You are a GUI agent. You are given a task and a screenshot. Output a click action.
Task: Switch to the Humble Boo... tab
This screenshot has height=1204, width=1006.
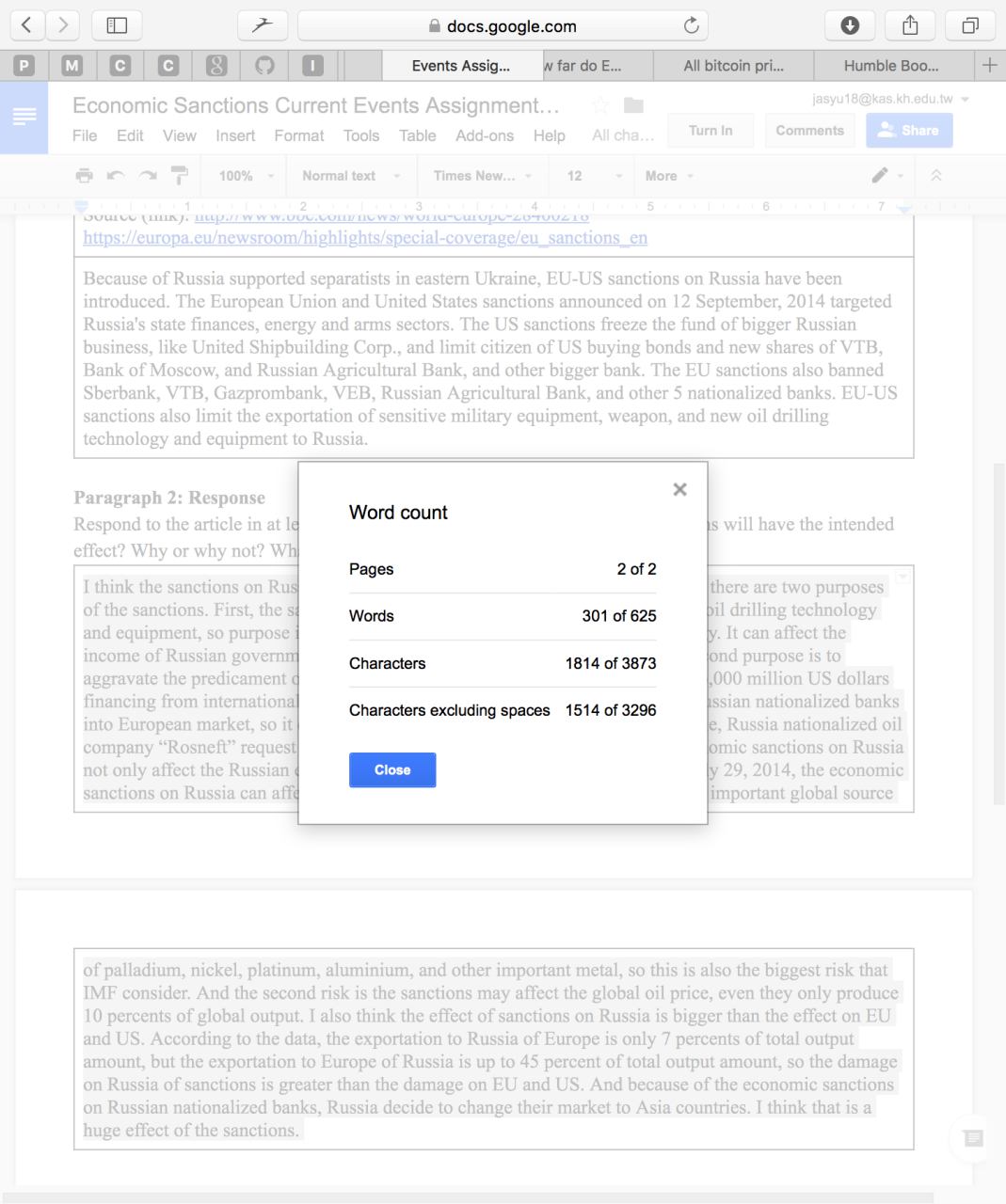[x=890, y=66]
